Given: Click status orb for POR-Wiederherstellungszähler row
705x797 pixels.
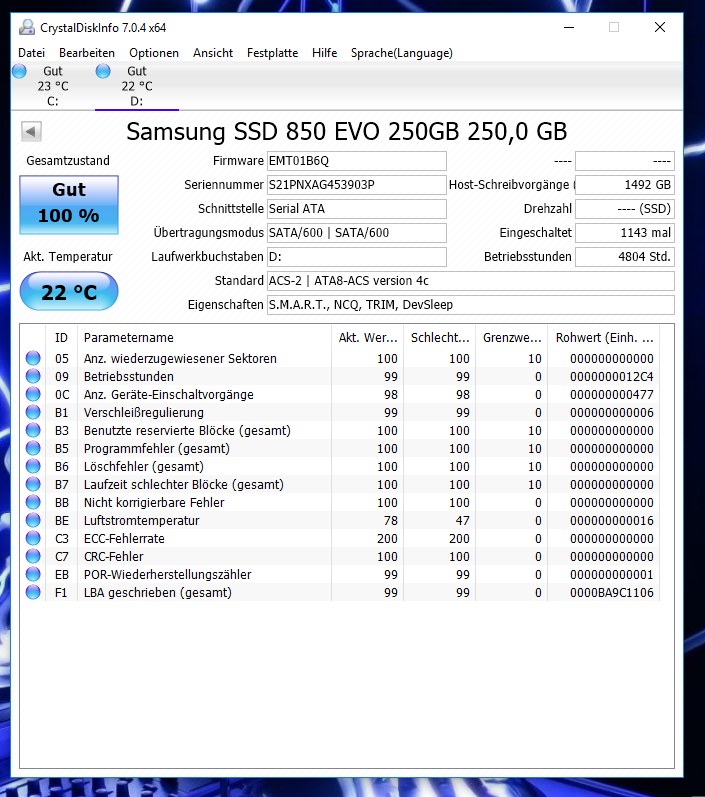Looking at the screenshot, I should (x=33, y=574).
